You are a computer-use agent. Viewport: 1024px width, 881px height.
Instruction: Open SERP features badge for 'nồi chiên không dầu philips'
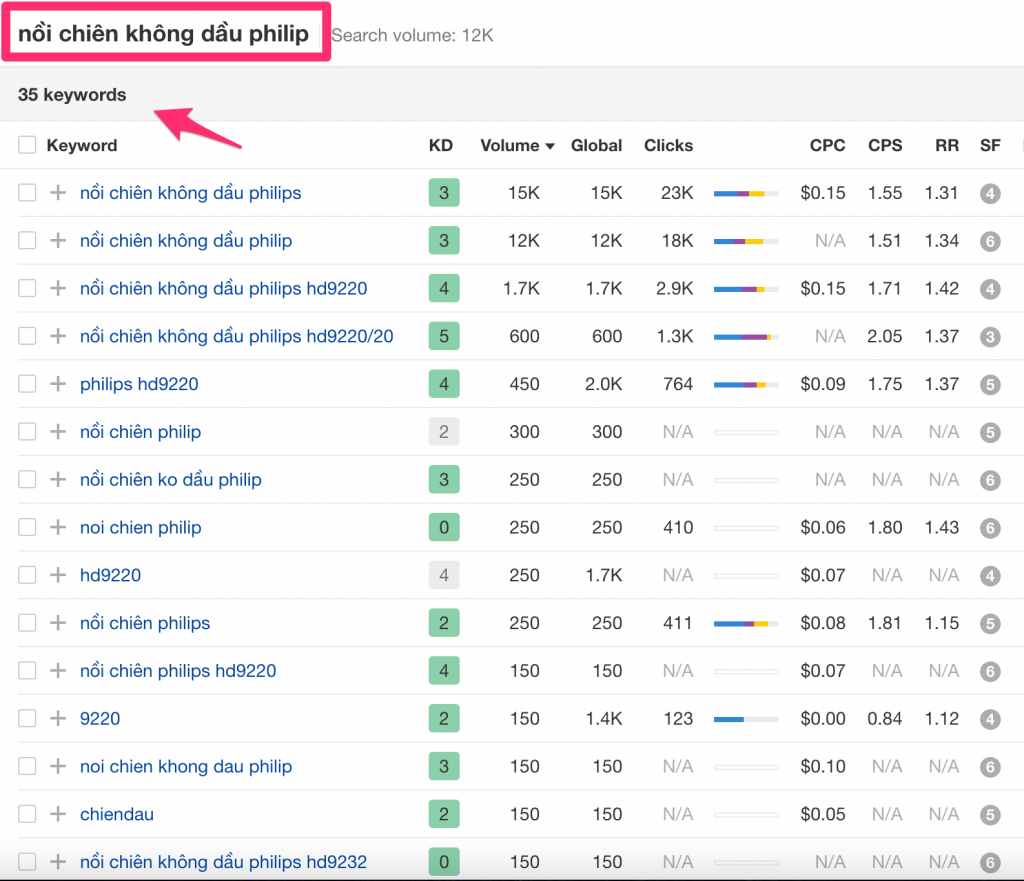tap(990, 193)
